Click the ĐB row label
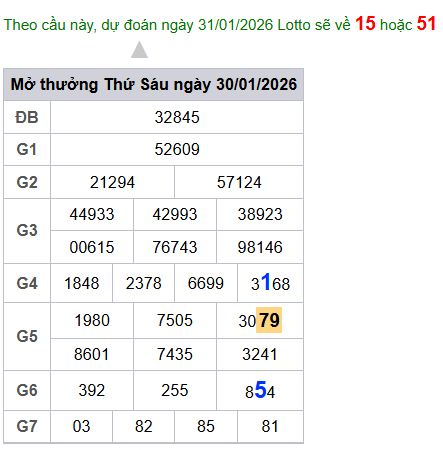 click(27, 118)
